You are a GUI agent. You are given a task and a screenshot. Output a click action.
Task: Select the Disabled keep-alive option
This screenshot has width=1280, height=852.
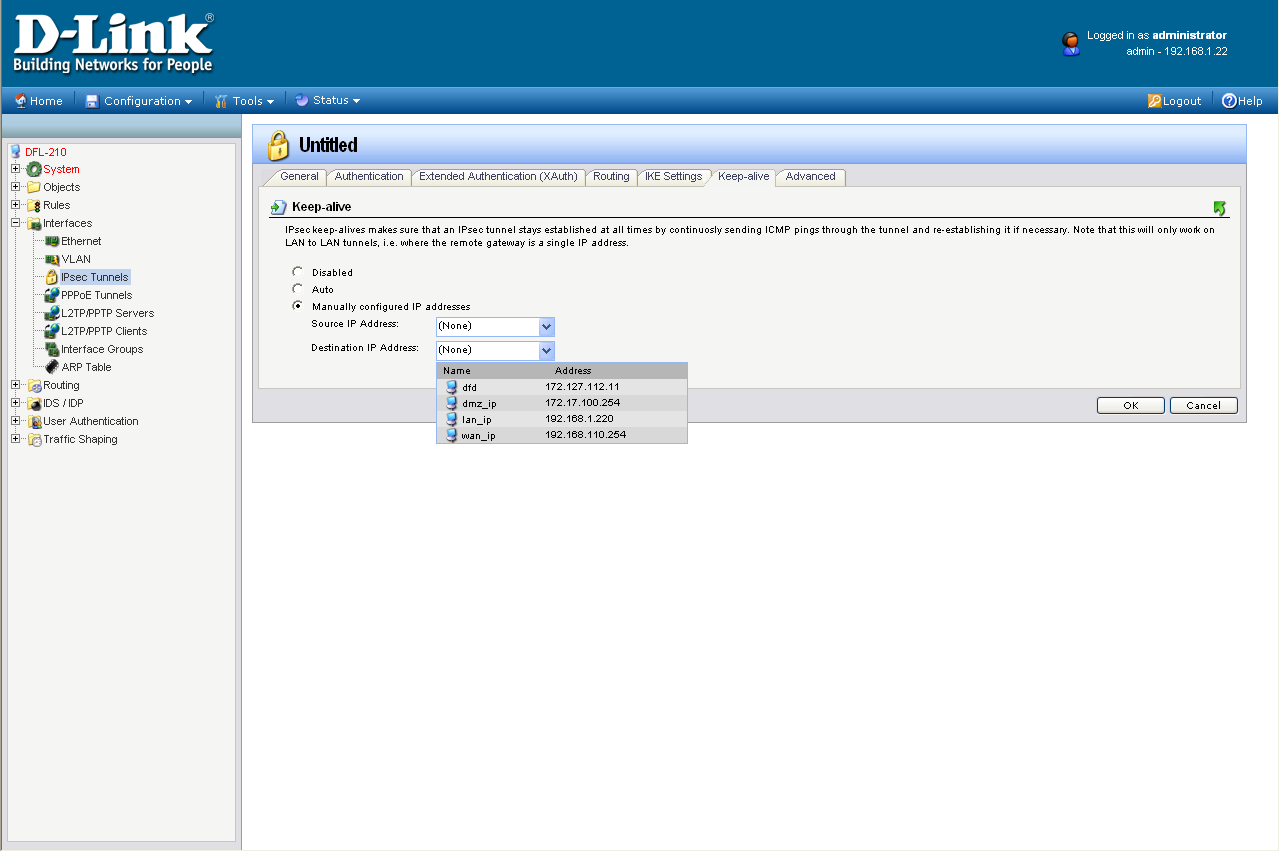point(297,271)
